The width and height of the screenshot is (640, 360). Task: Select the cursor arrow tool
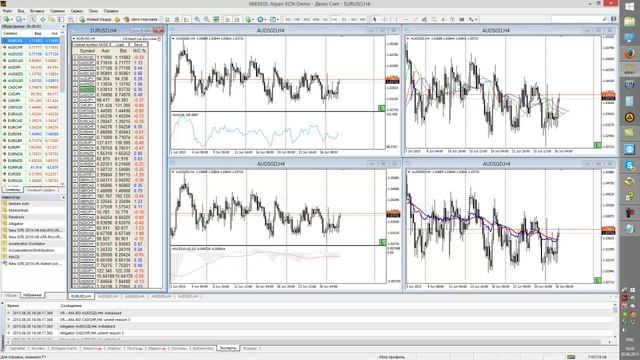375,19
